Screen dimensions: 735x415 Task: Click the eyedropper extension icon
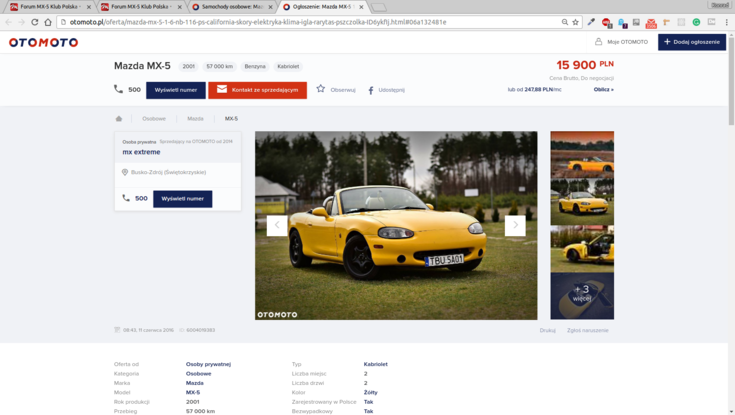[x=592, y=22]
